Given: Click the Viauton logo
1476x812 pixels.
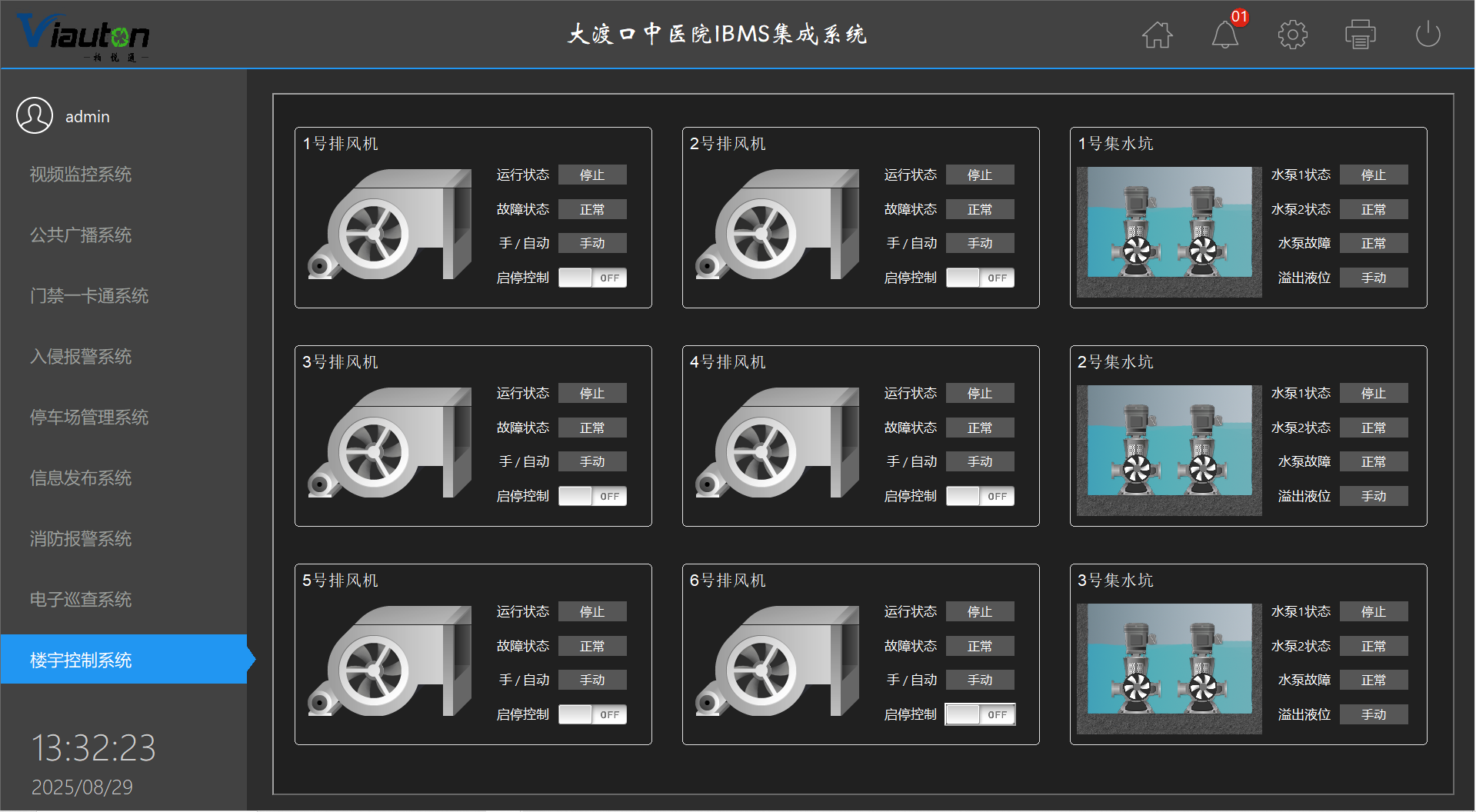Looking at the screenshot, I should 83,35.
